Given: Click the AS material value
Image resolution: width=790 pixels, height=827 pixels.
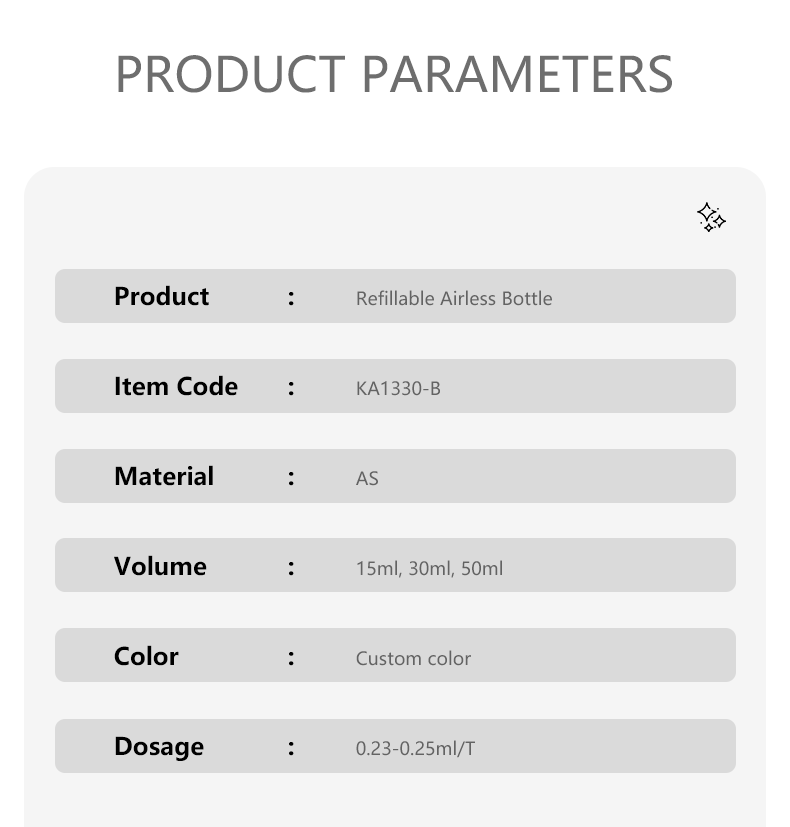Looking at the screenshot, I should [x=367, y=479].
